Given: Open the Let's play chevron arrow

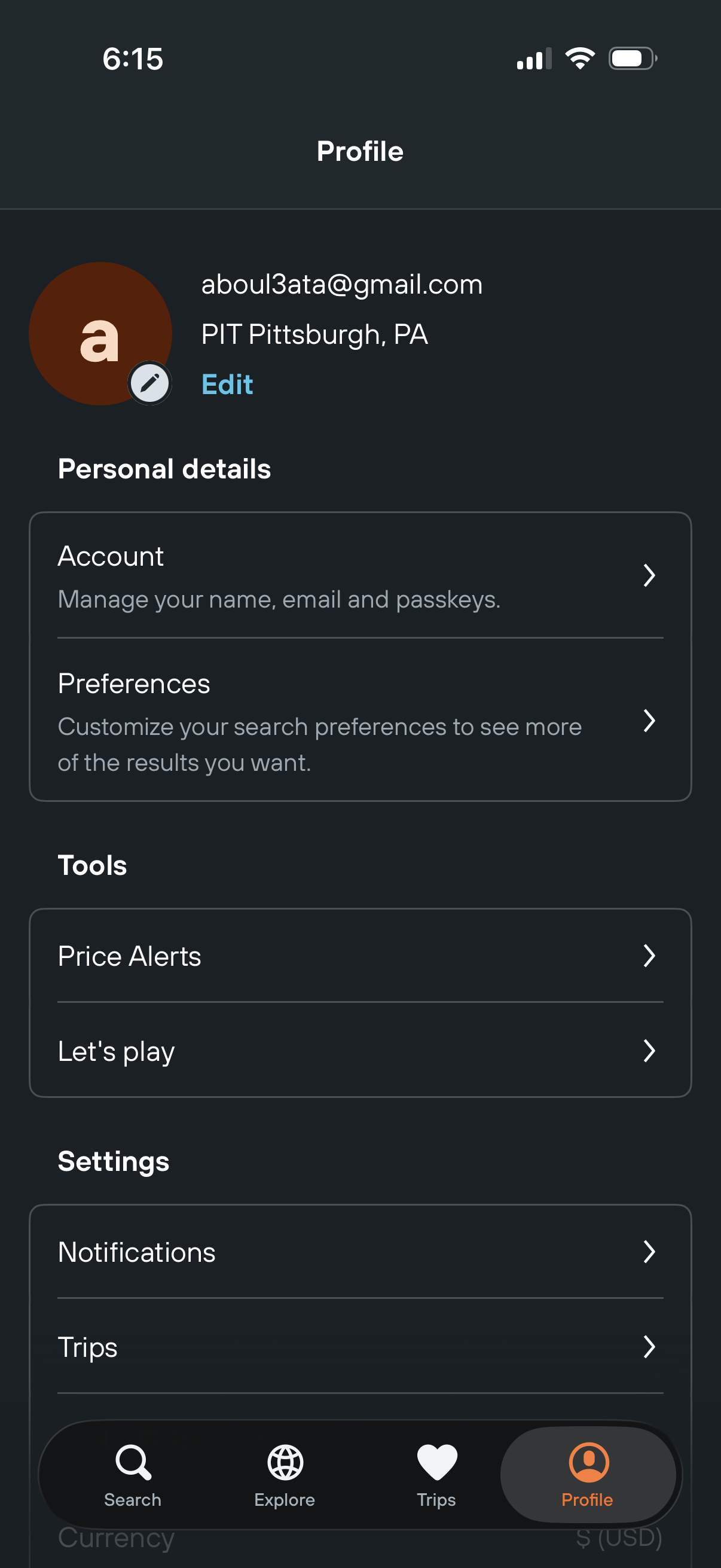Looking at the screenshot, I should coord(649,1051).
